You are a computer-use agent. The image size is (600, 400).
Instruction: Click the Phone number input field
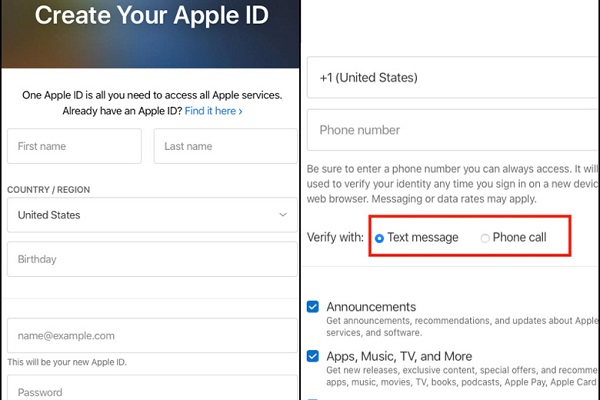(x=452, y=130)
